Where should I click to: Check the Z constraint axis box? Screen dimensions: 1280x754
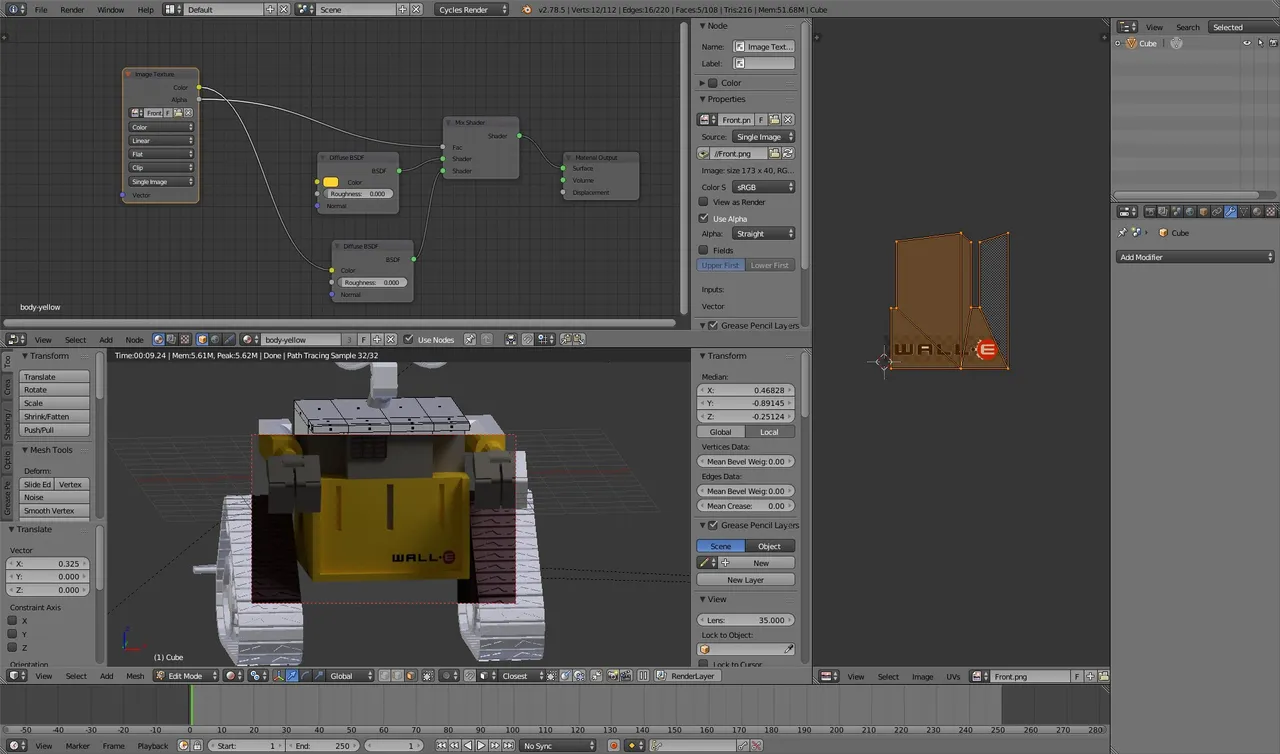coord(12,647)
